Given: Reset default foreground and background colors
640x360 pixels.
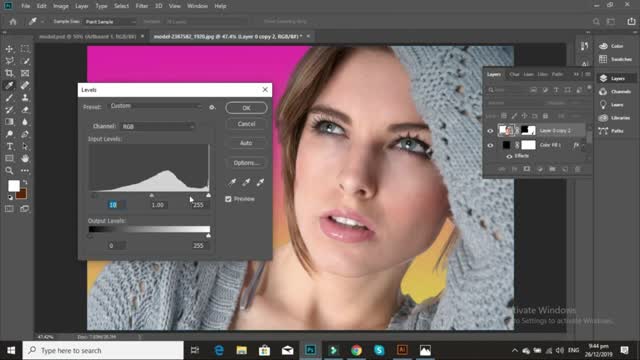Looking at the screenshot, I should (10, 198).
